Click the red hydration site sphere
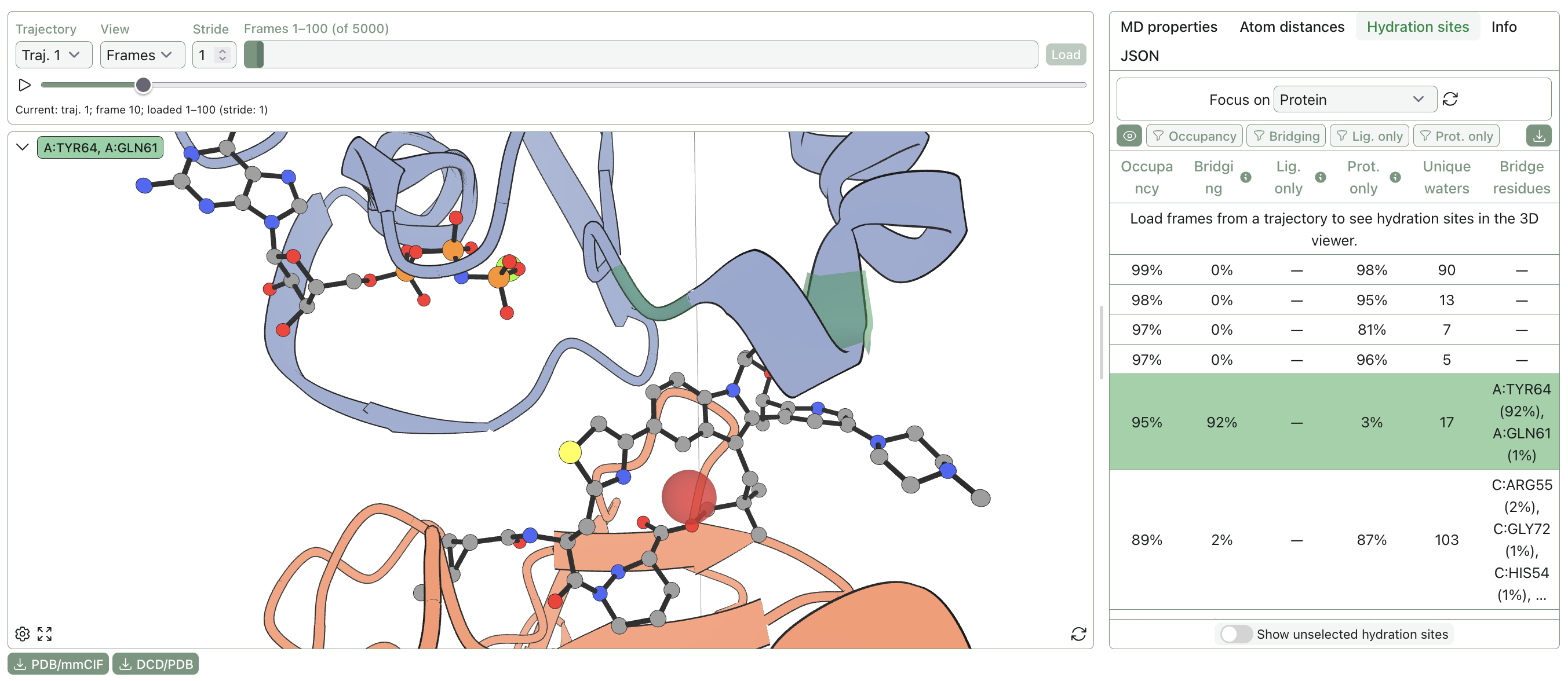Viewport: 1568px width, 681px height. tap(688, 497)
